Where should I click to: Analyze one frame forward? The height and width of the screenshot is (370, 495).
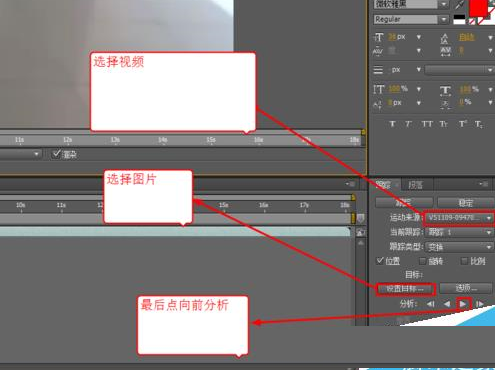tap(480, 304)
